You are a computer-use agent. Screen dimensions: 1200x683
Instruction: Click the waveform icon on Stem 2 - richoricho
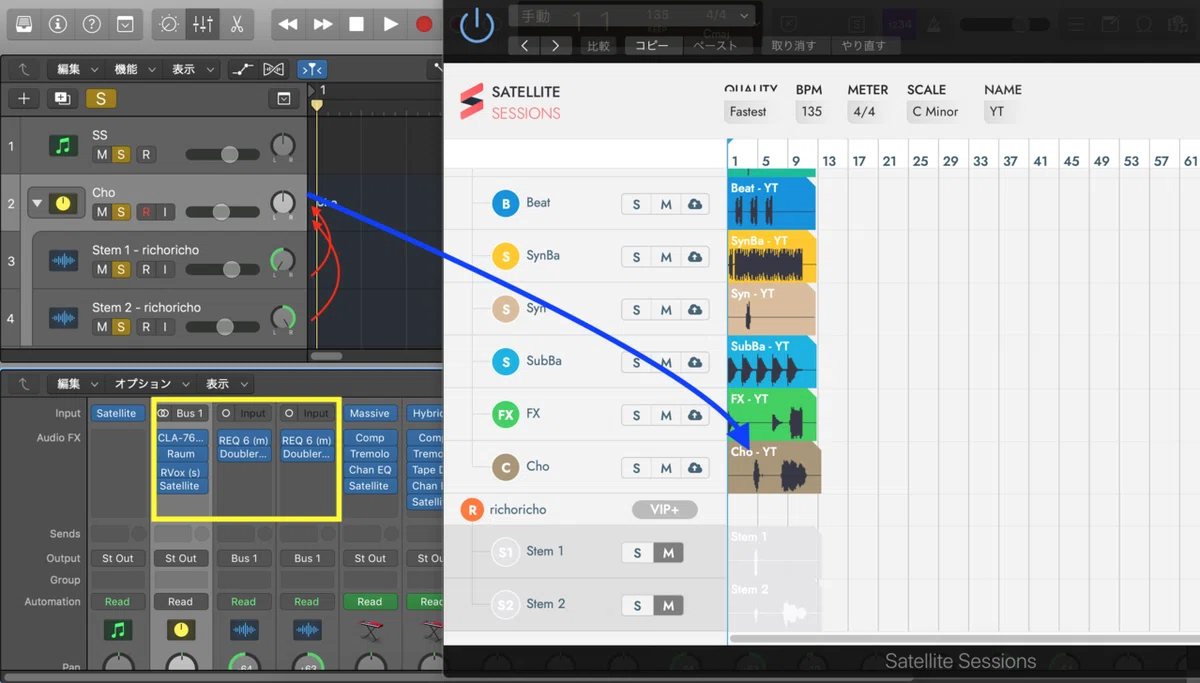63,319
